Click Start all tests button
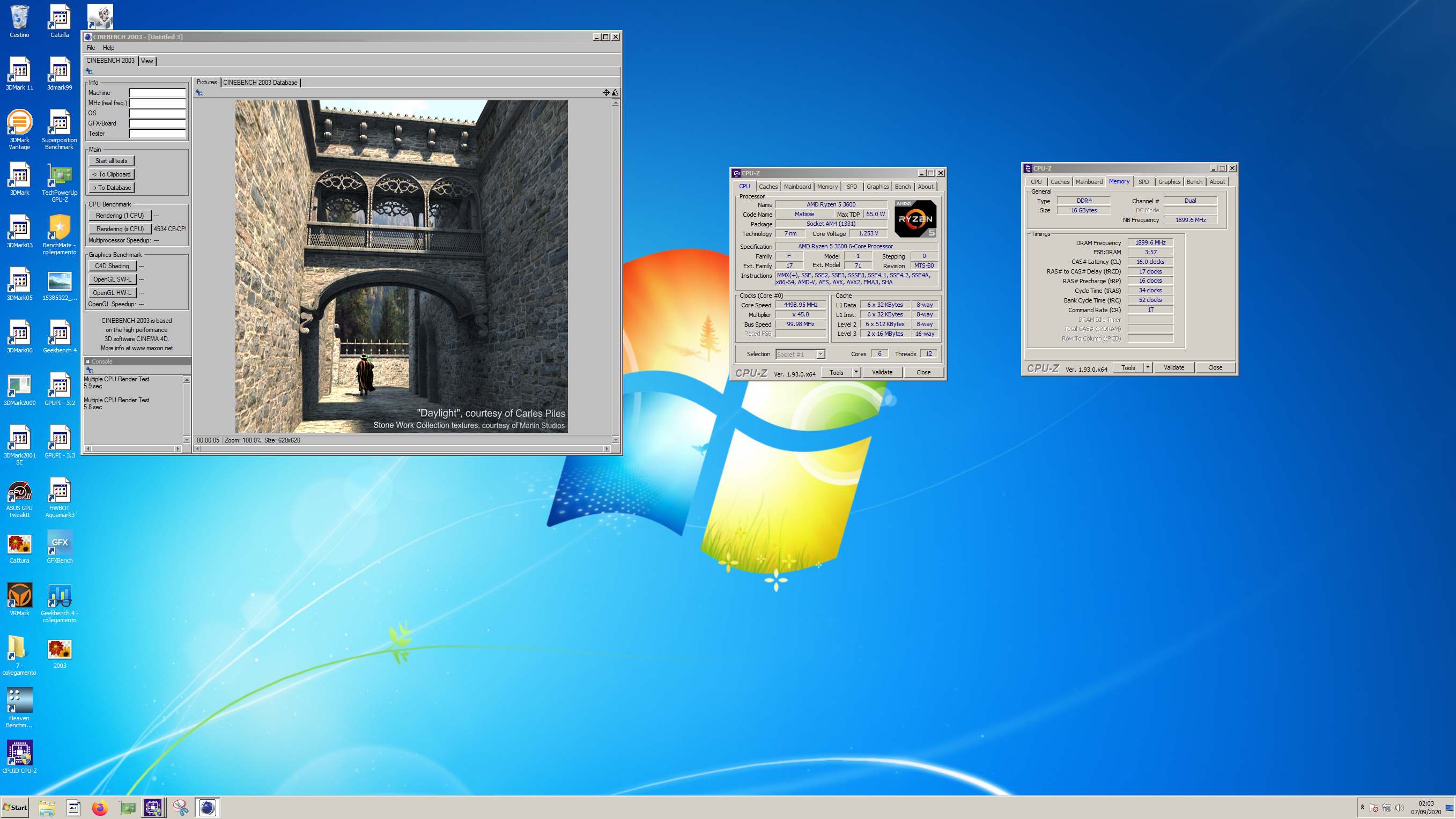Image resolution: width=1456 pixels, height=819 pixels. (x=112, y=160)
